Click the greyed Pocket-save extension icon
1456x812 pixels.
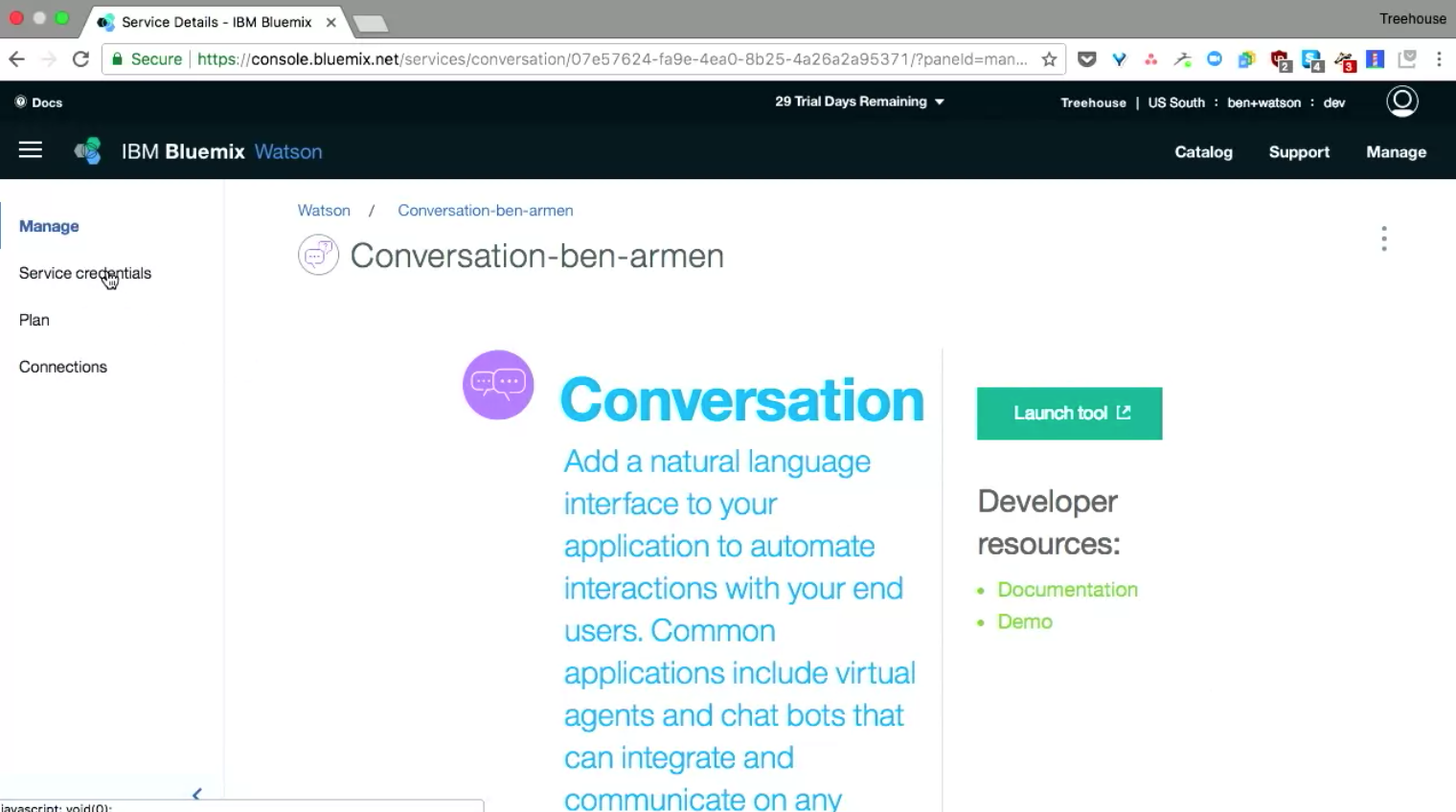pos(1406,59)
